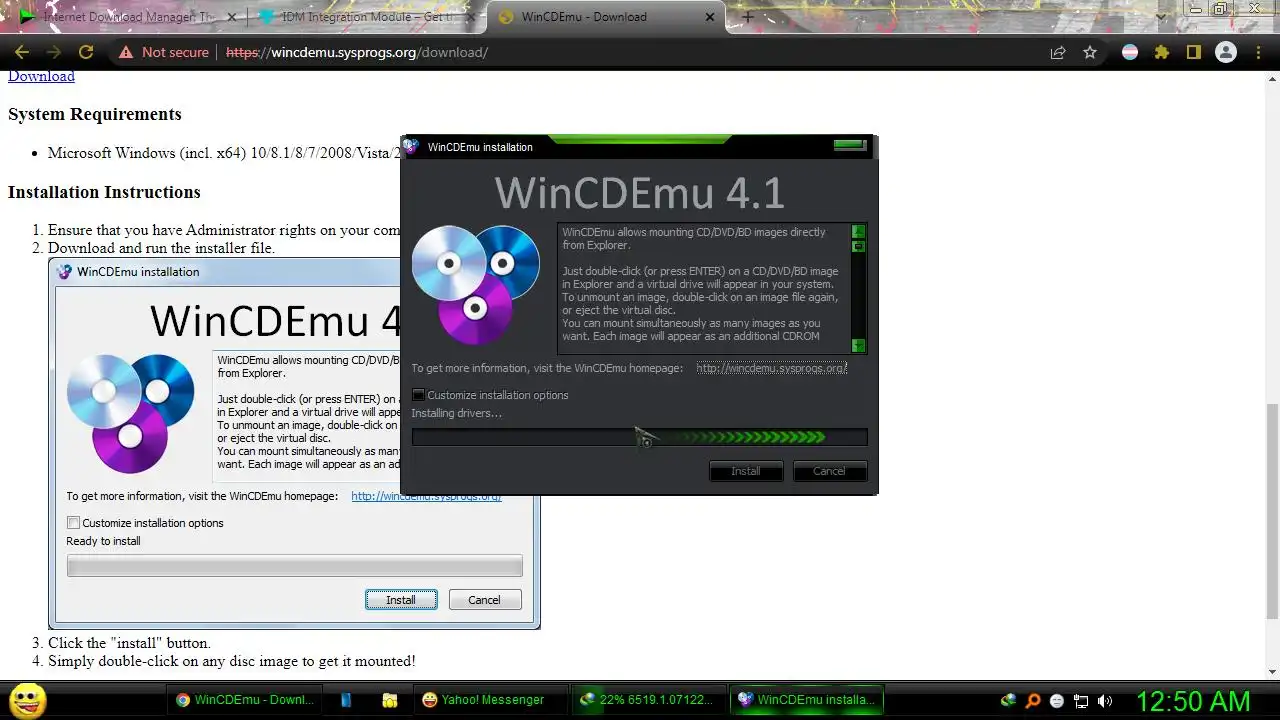1280x720 pixels.
Task: Close the IDM Integration Module tab
Action: [x=470, y=17]
